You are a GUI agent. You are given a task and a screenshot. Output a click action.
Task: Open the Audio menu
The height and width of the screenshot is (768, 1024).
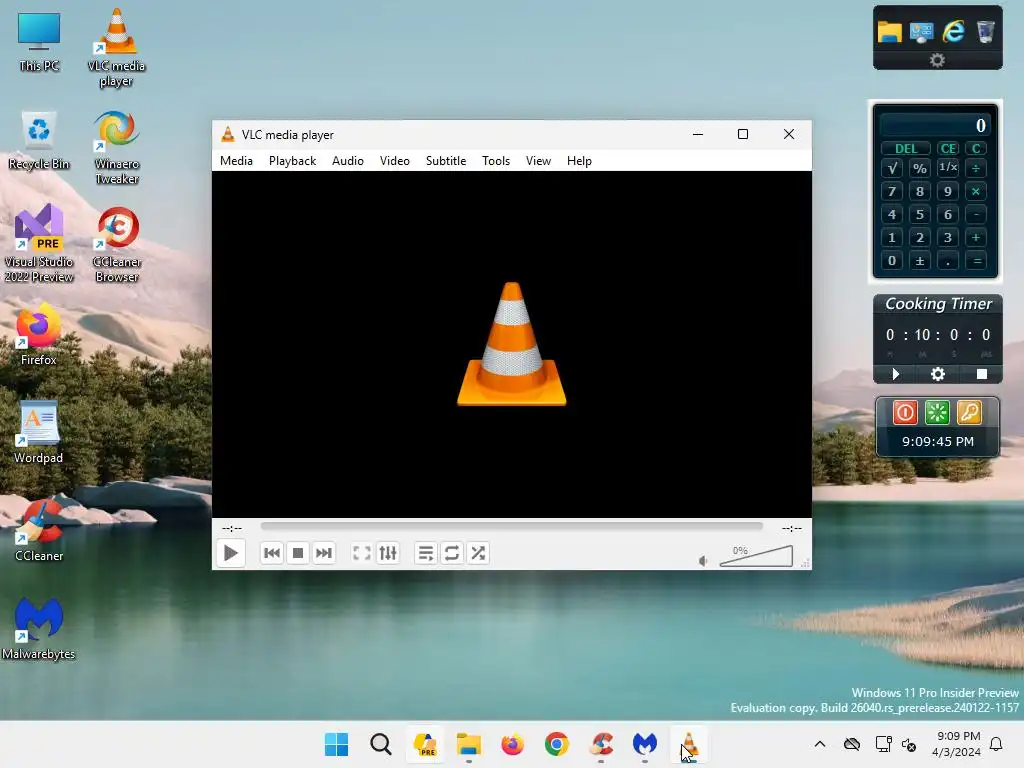348,161
